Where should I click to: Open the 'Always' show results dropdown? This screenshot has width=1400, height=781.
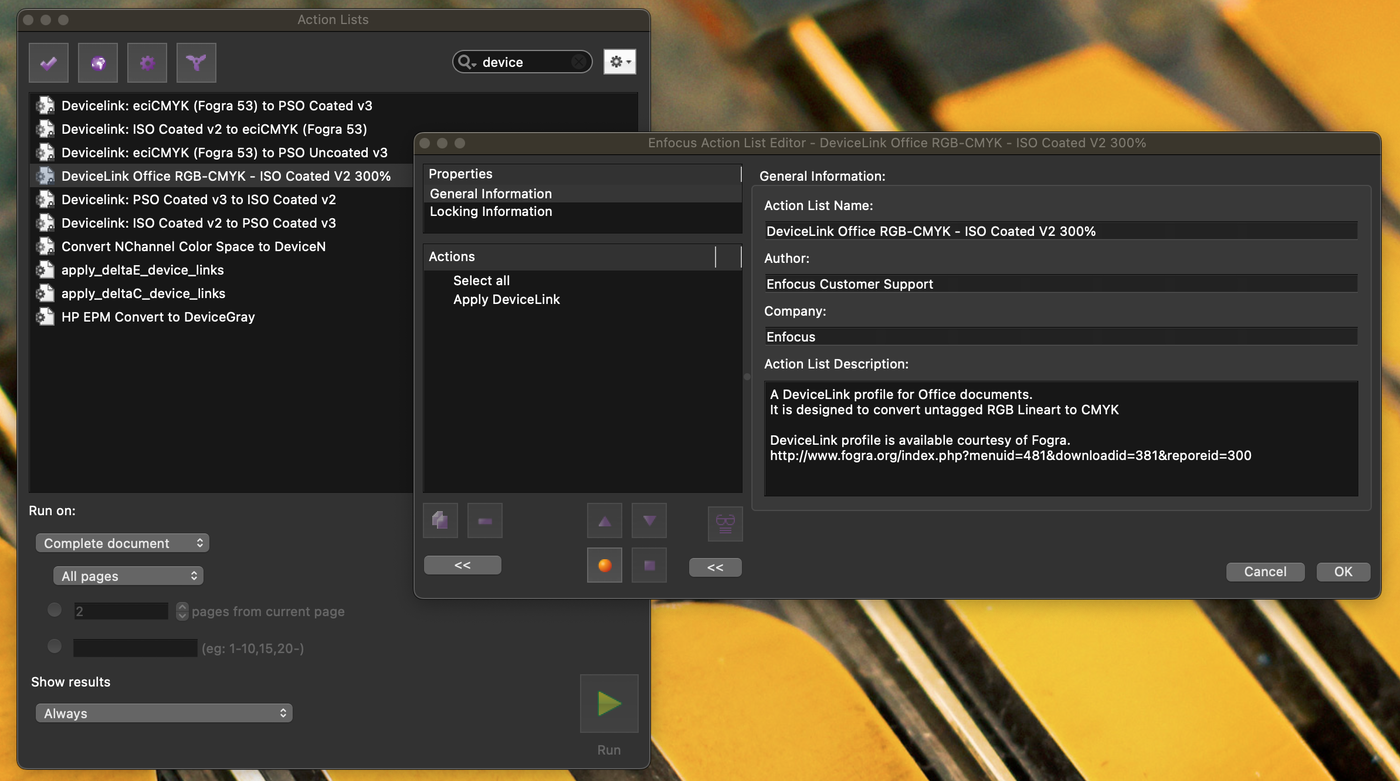click(x=164, y=713)
